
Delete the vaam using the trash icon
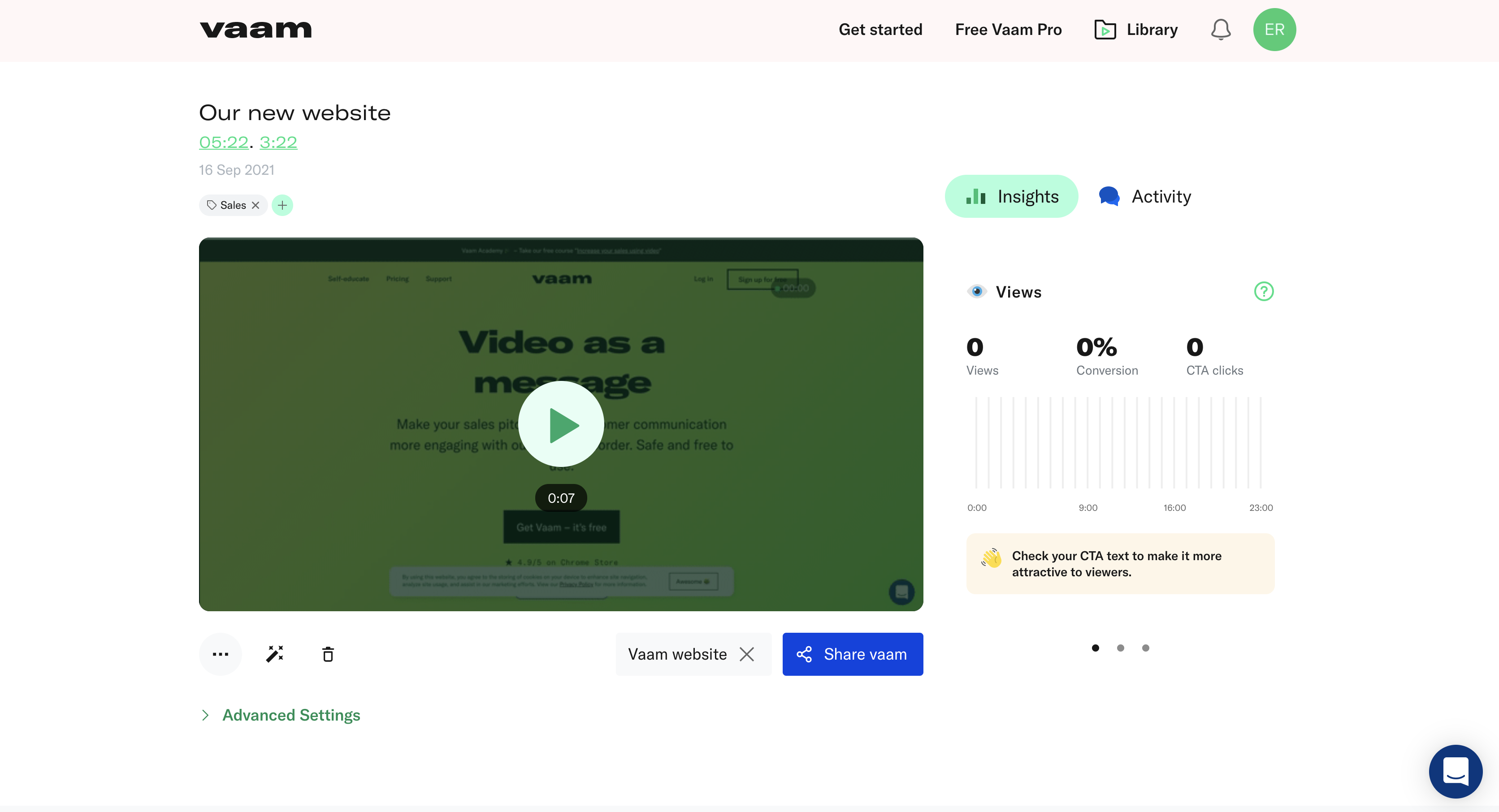pyautogui.click(x=328, y=654)
